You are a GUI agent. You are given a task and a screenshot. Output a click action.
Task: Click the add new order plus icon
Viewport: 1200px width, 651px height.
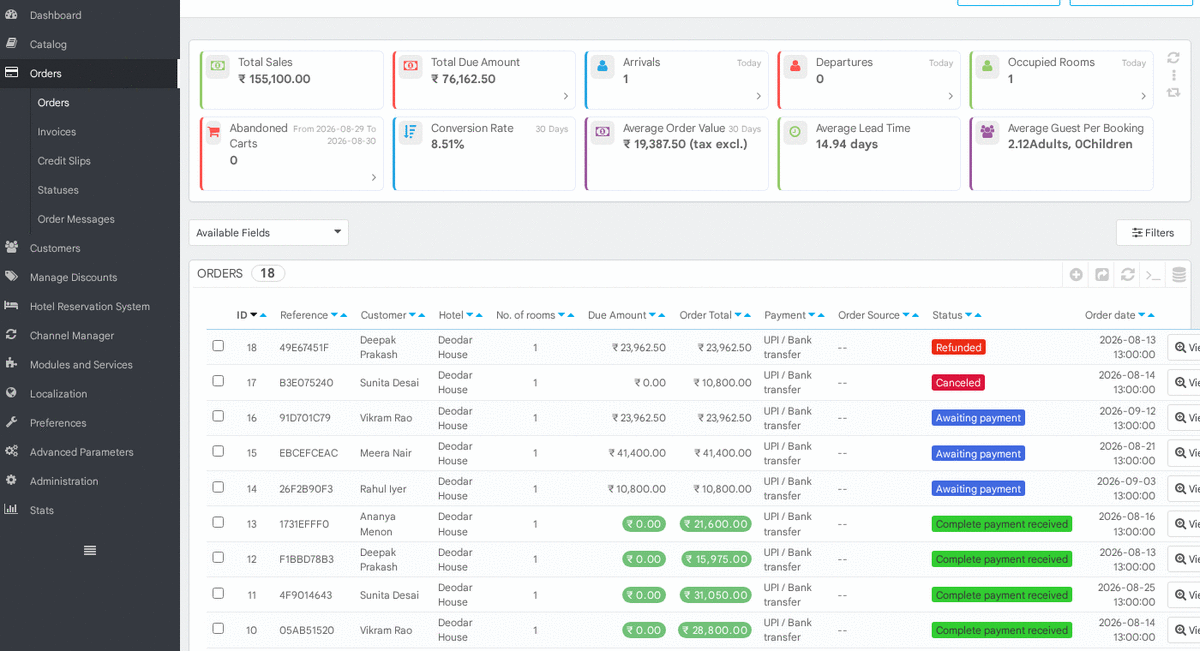[1076, 274]
